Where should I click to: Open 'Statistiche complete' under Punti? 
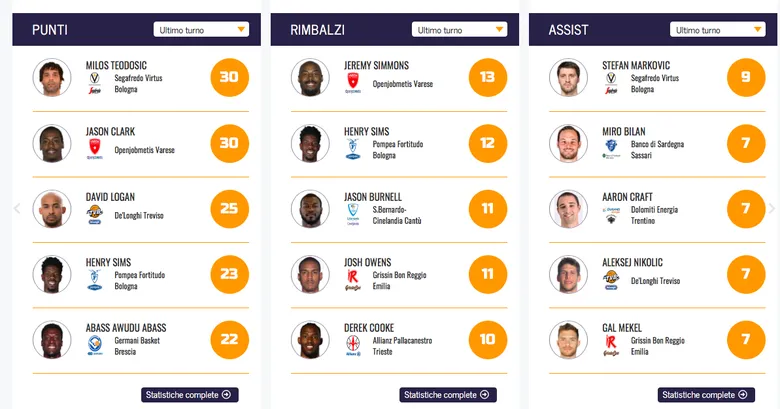pos(190,395)
